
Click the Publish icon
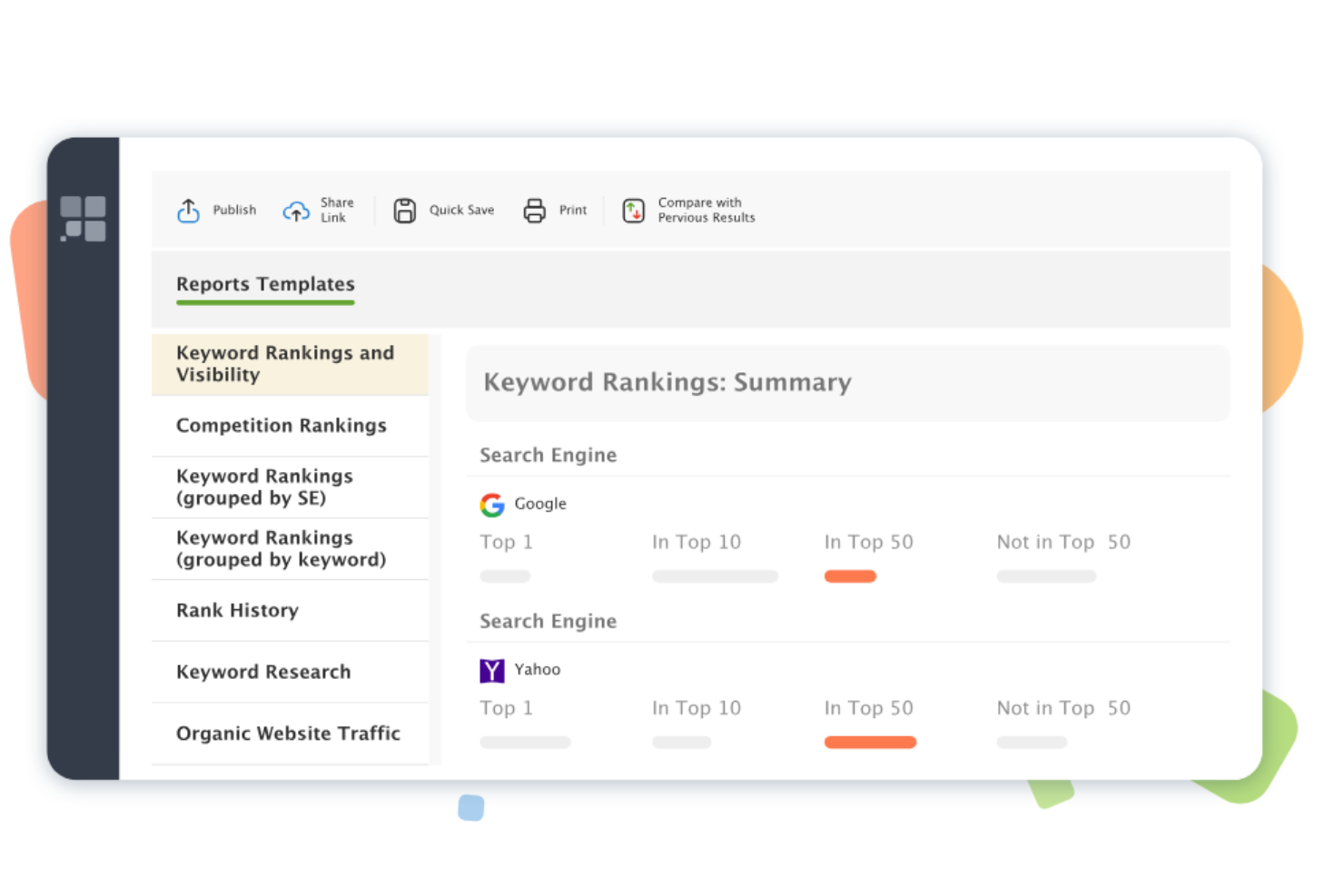click(188, 210)
